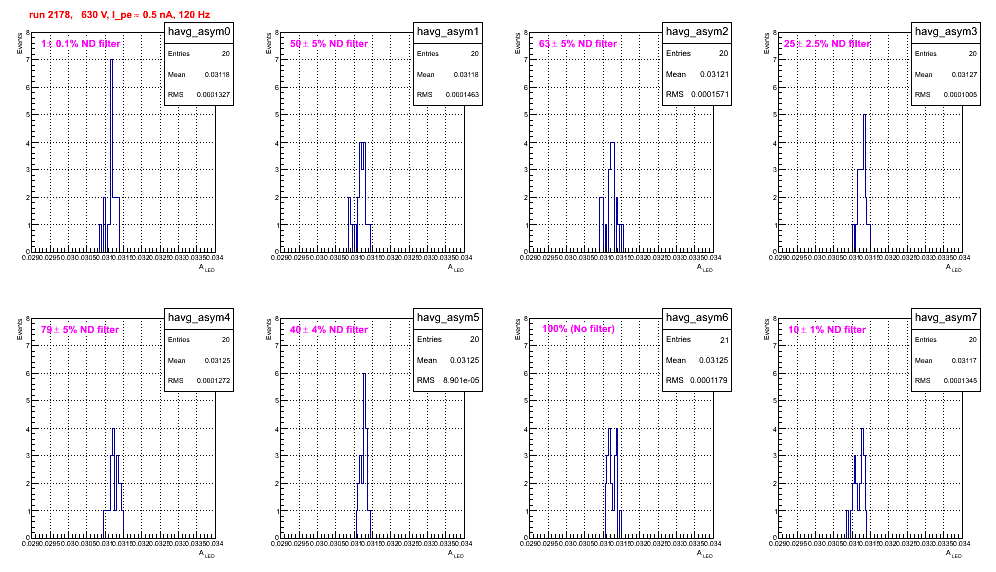
Task: Select the havg_asym1 histogram title
Action: 448,32
